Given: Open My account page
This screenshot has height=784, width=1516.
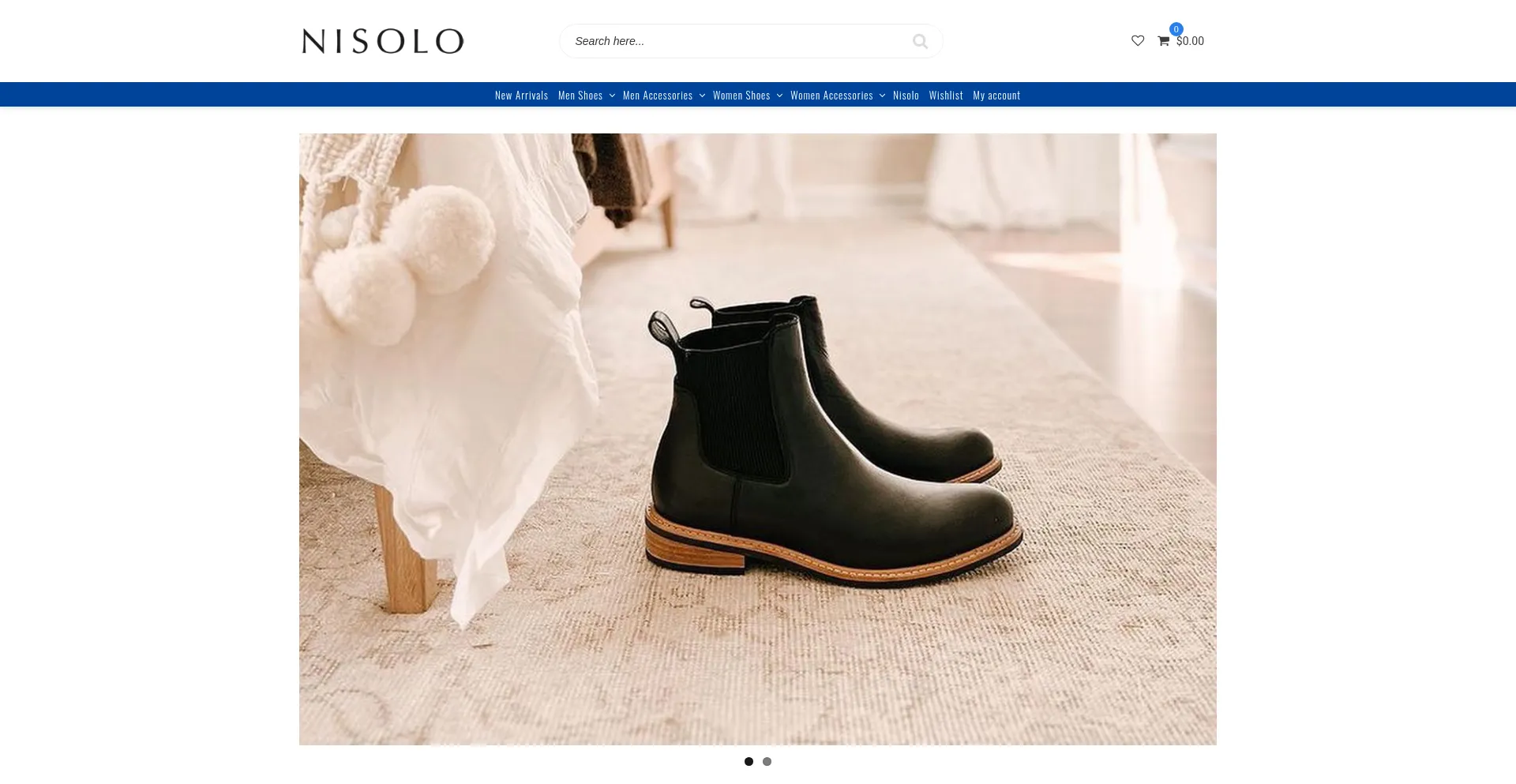Looking at the screenshot, I should 996,96.
